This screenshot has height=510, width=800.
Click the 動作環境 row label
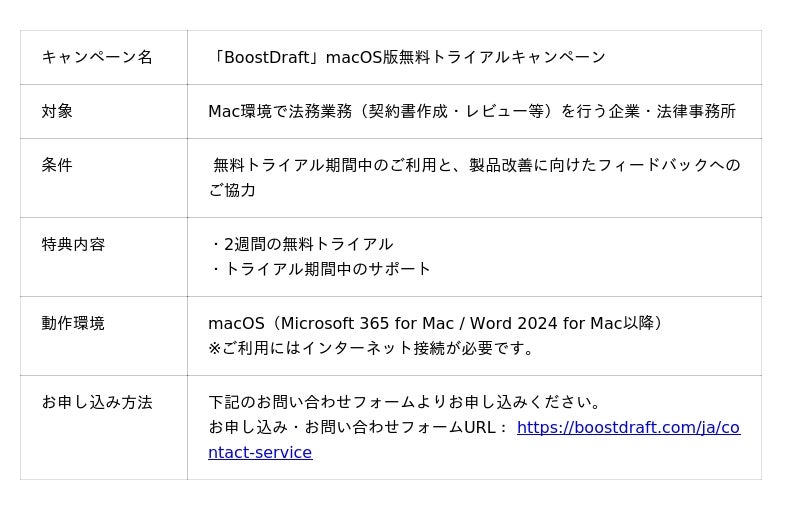coord(73,323)
